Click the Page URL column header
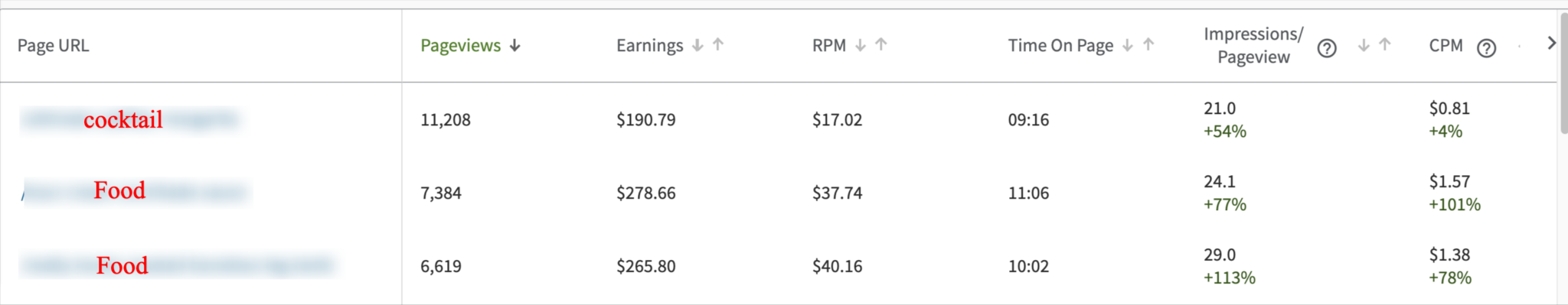The image size is (1568, 305). click(53, 46)
